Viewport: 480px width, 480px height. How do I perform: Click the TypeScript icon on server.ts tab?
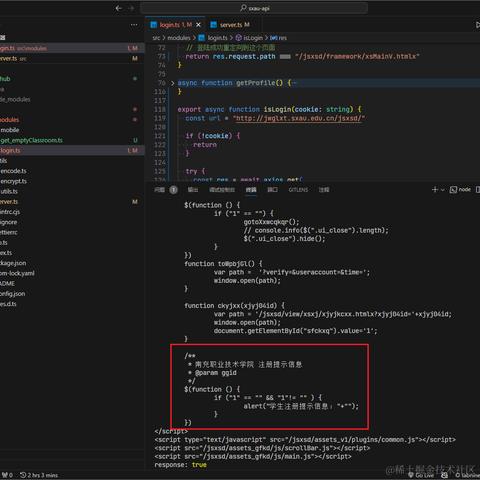point(214,25)
